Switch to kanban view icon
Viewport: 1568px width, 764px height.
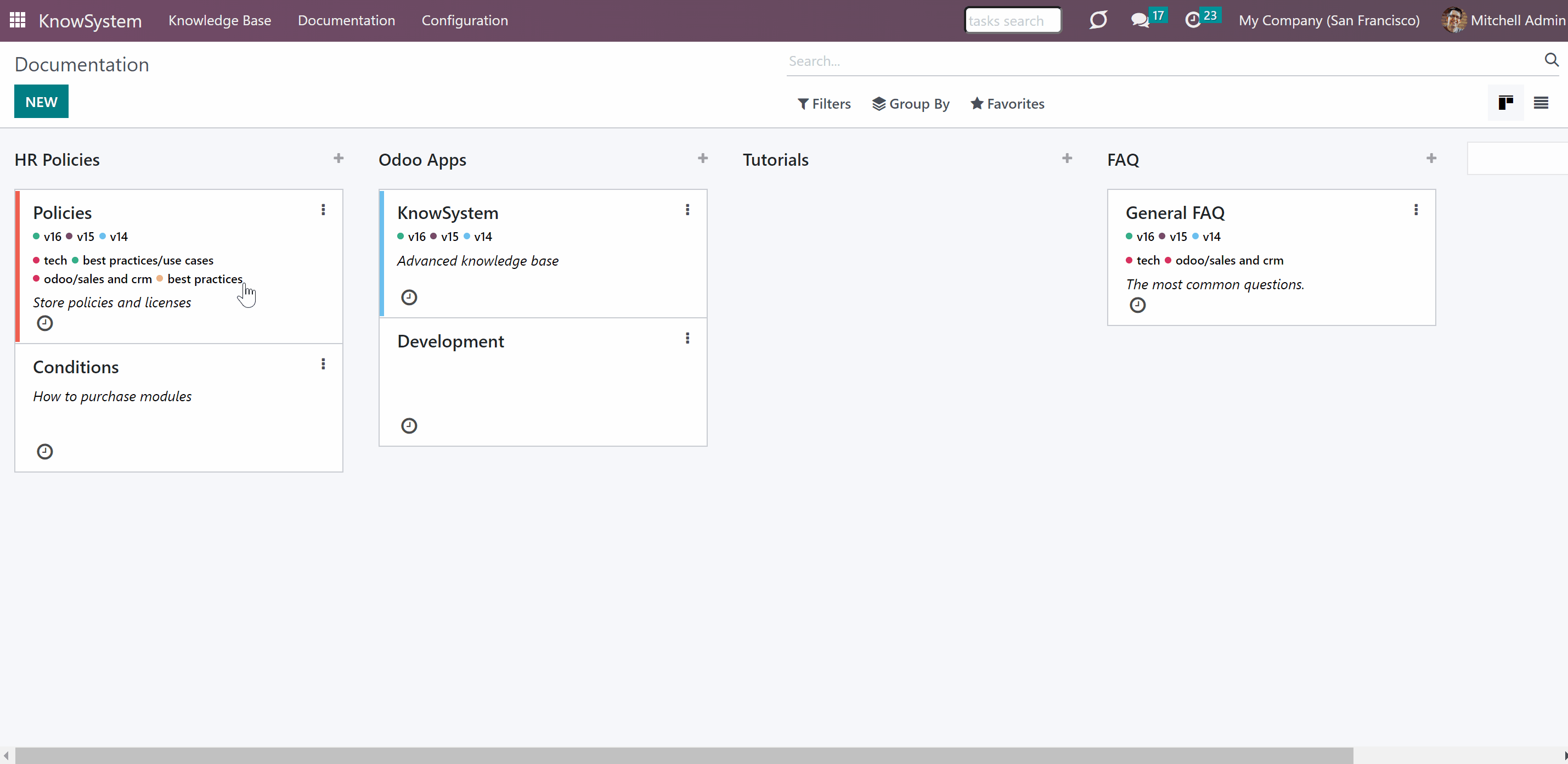pos(1506,103)
